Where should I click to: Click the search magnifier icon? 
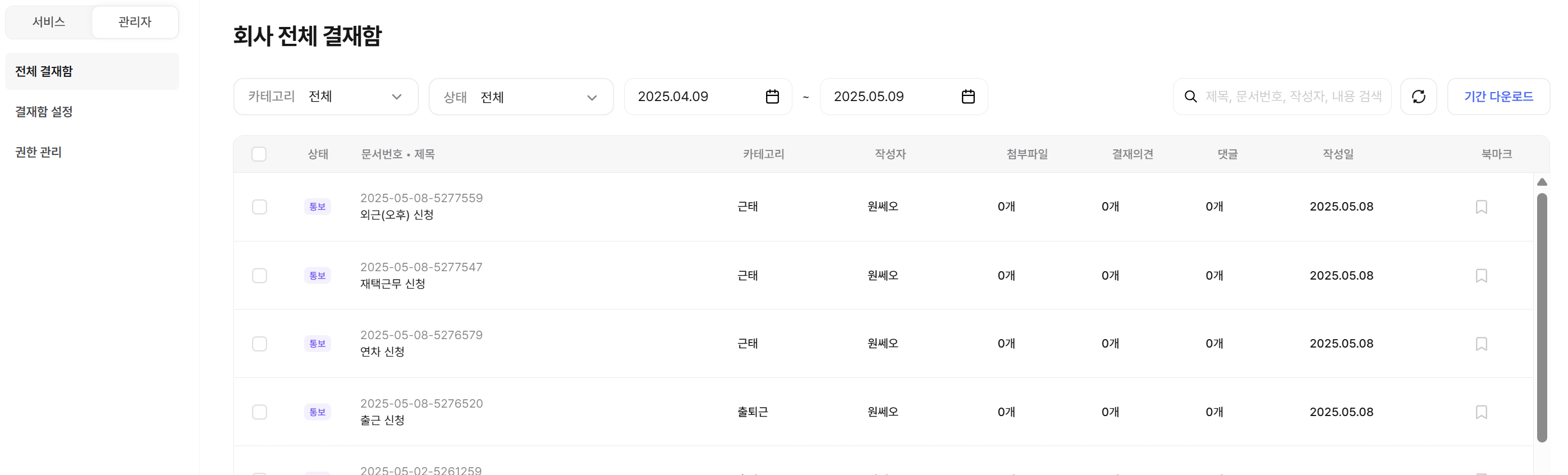(1190, 96)
